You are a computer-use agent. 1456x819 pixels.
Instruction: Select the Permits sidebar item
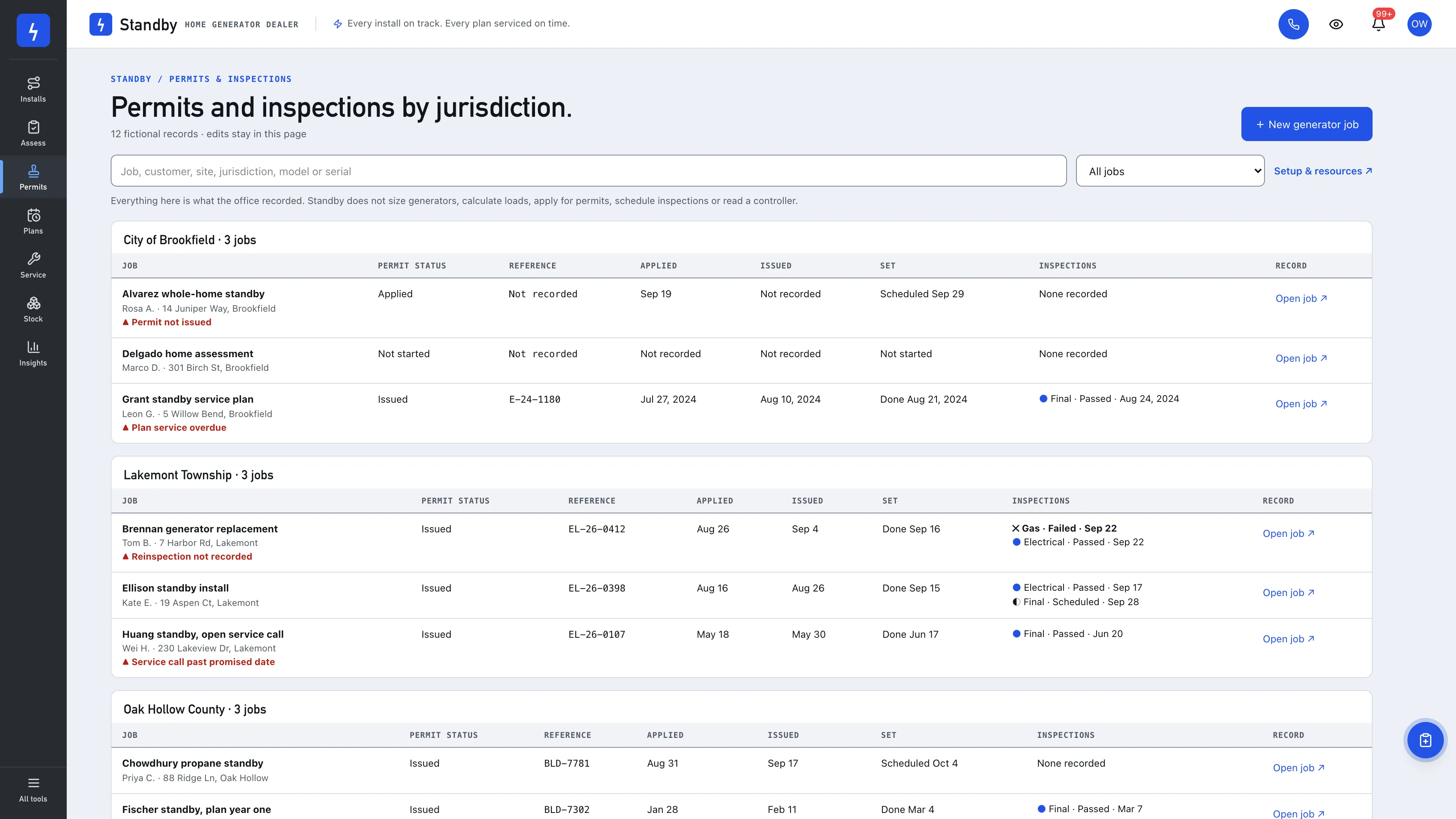coord(33,177)
